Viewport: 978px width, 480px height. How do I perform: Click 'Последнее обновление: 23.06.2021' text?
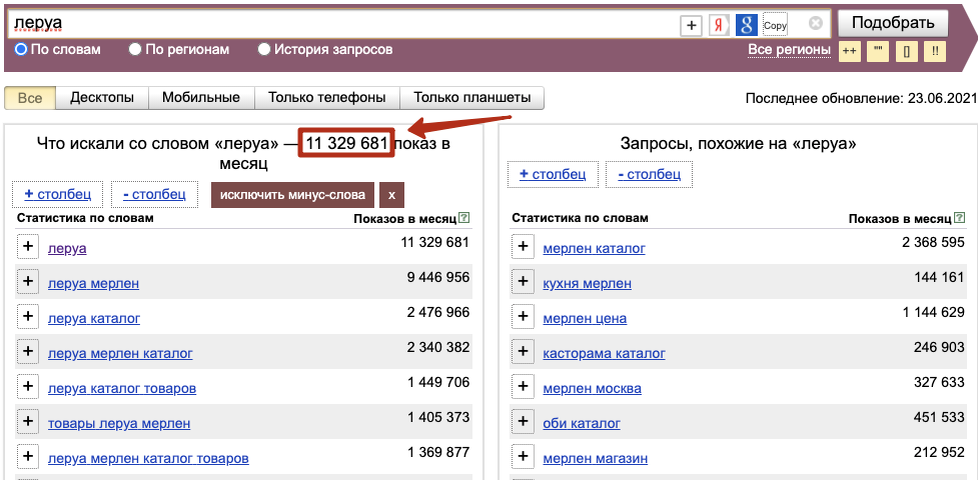point(861,98)
